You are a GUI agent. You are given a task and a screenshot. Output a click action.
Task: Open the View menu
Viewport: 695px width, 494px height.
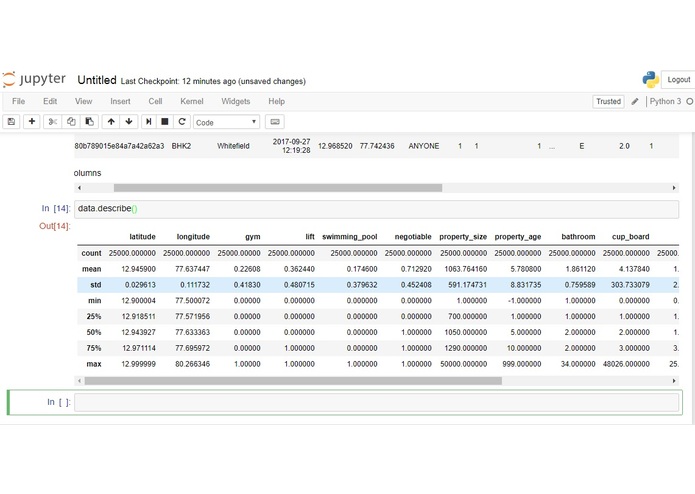coord(83,101)
